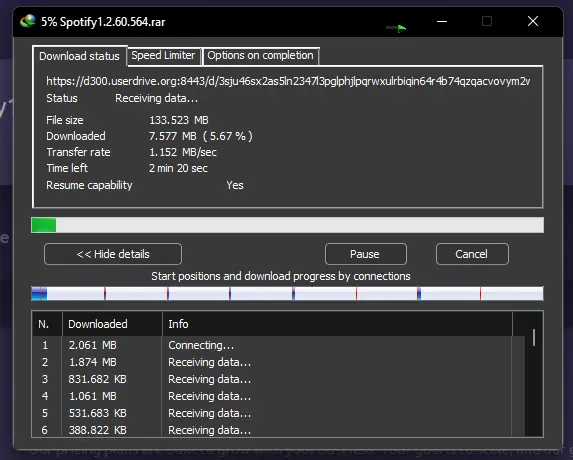Image resolution: width=573 pixels, height=460 pixels.
Task: Select connection row with 1.874 MB
Action: point(278,362)
